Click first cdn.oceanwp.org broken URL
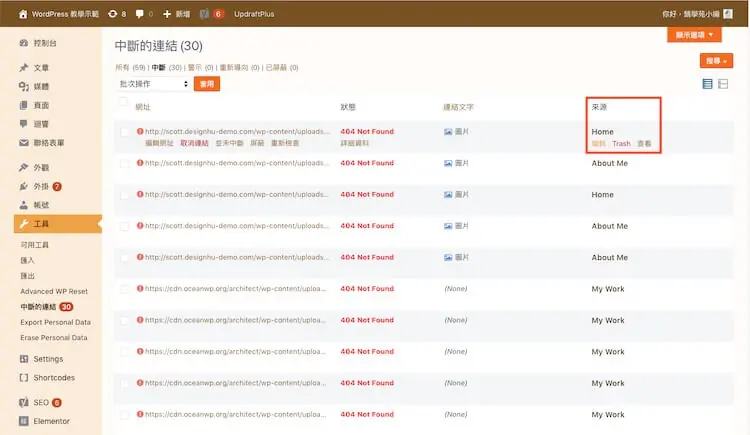Screen dimensions: 750x435 (x=235, y=289)
